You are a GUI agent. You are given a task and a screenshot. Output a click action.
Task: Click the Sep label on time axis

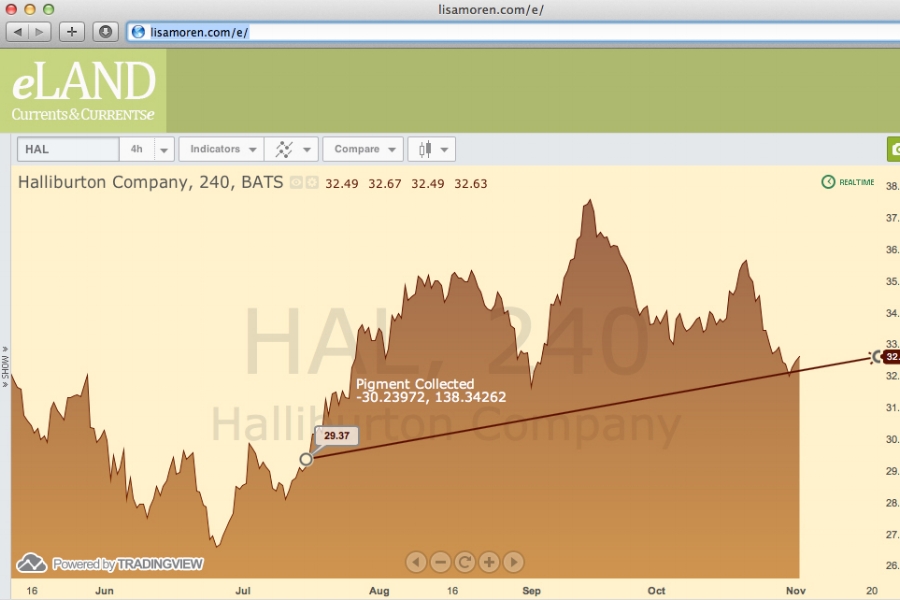532,590
